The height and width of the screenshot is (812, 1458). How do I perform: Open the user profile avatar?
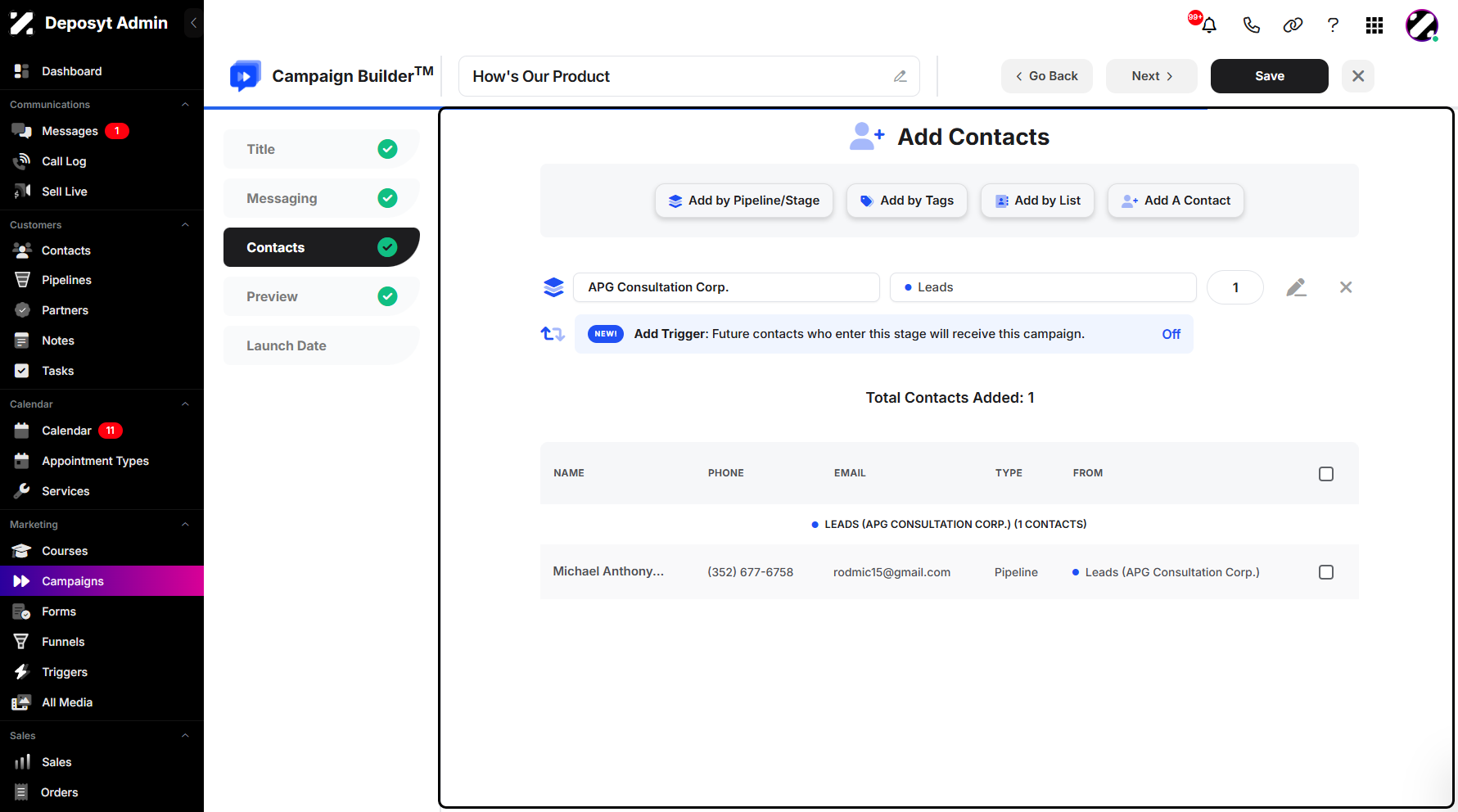1422,25
